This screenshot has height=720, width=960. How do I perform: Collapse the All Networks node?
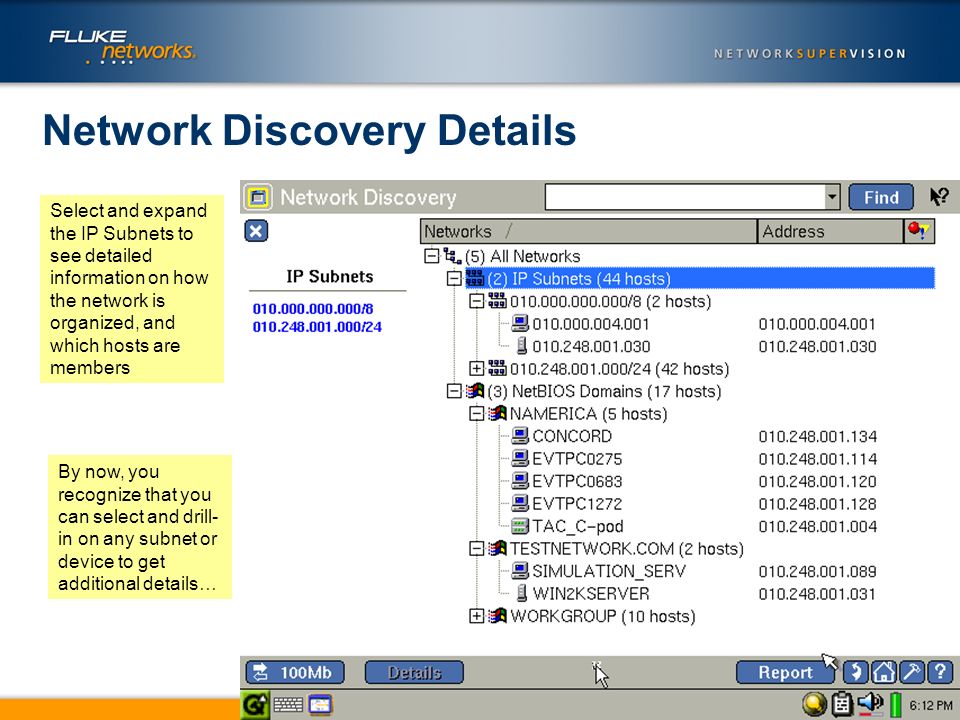432,256
